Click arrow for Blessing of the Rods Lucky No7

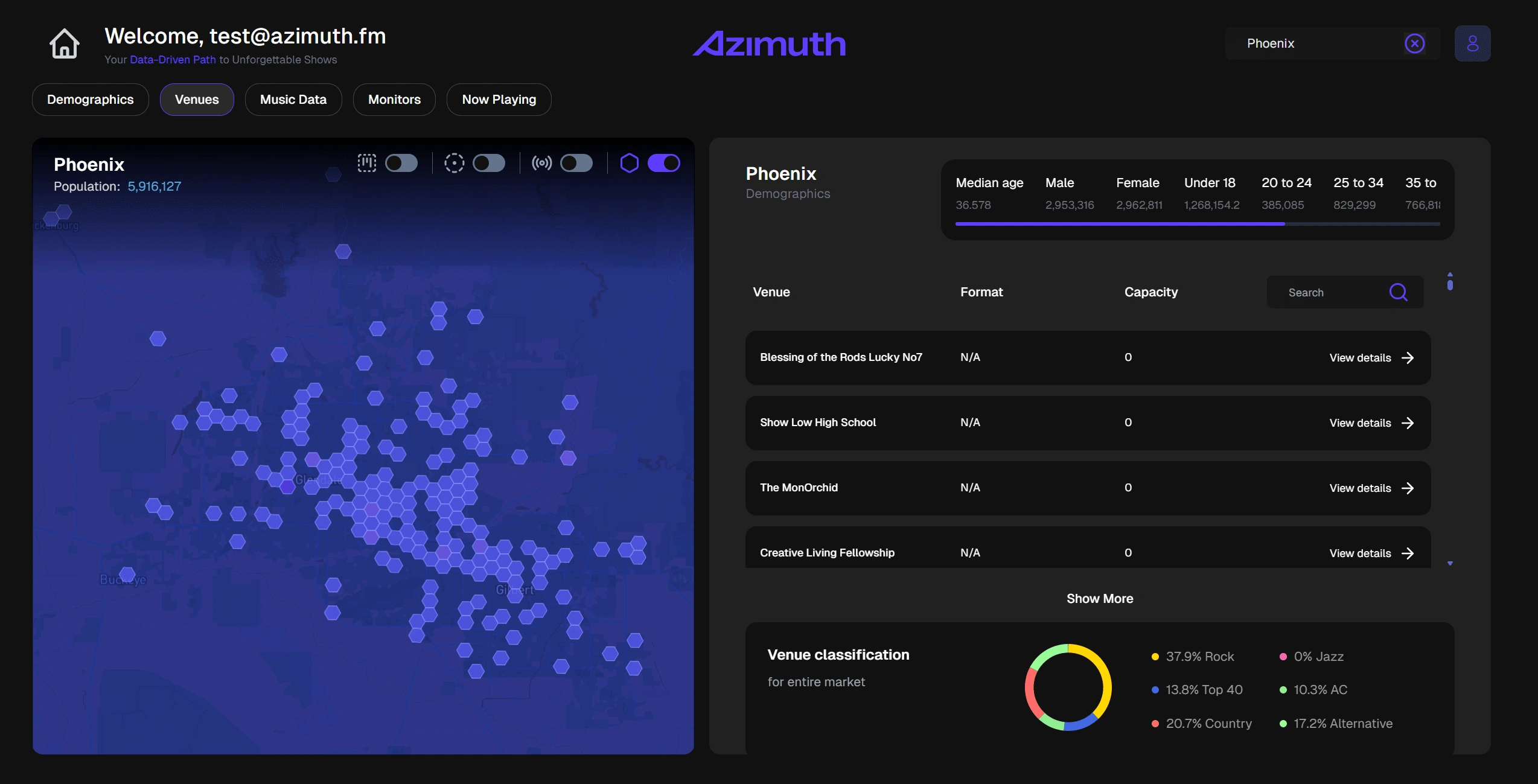(x=1408, y=358)
